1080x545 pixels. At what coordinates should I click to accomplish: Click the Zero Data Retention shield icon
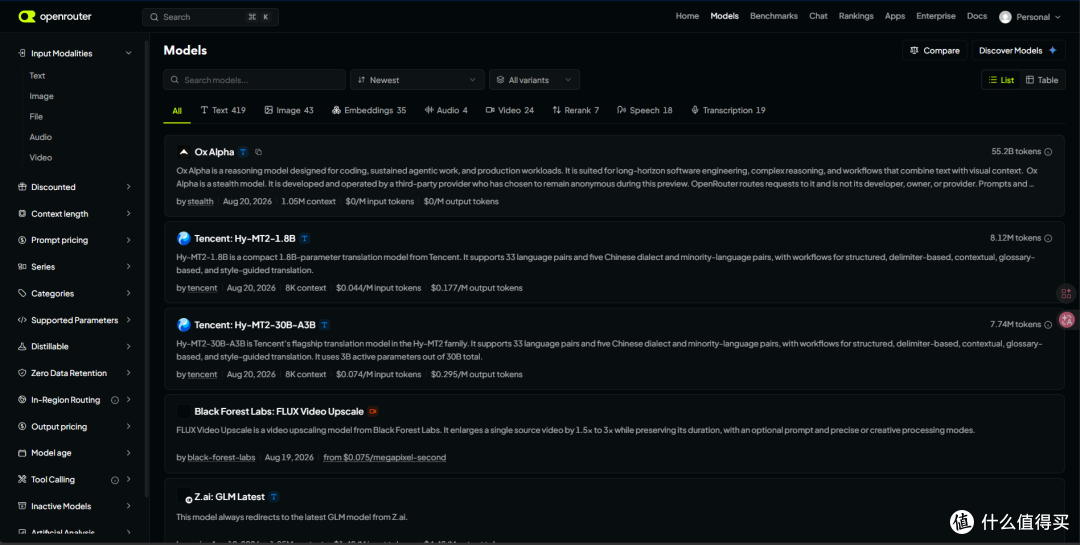[x=22, y=373]
